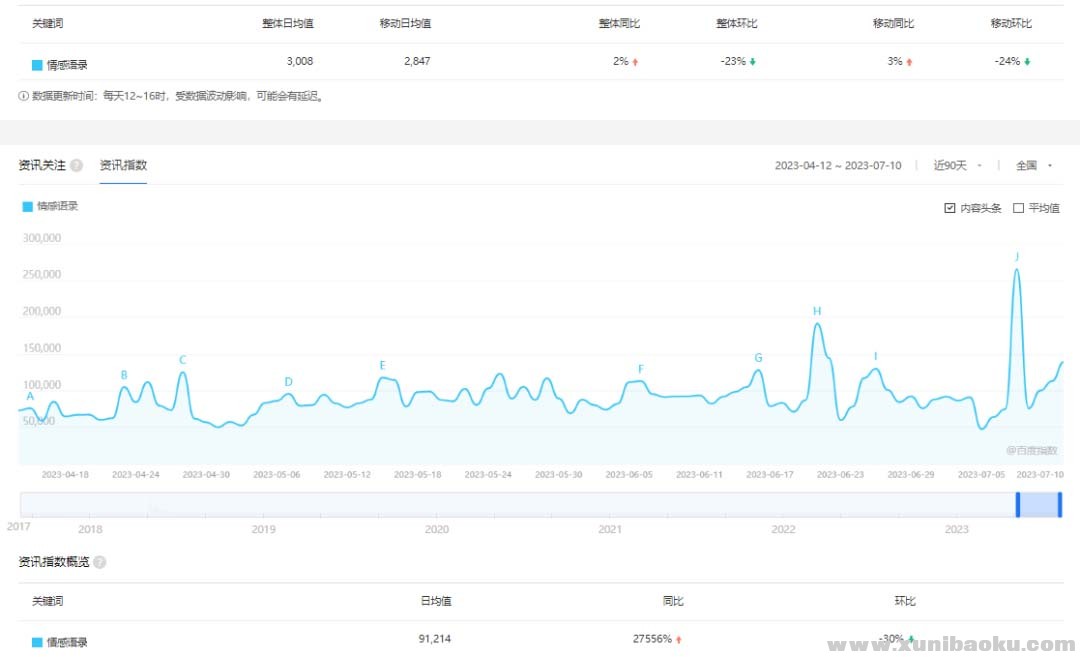Click the green down arrow next to -24%
The height and width of the screenshot is (657, 1080).
[1027, 62]
